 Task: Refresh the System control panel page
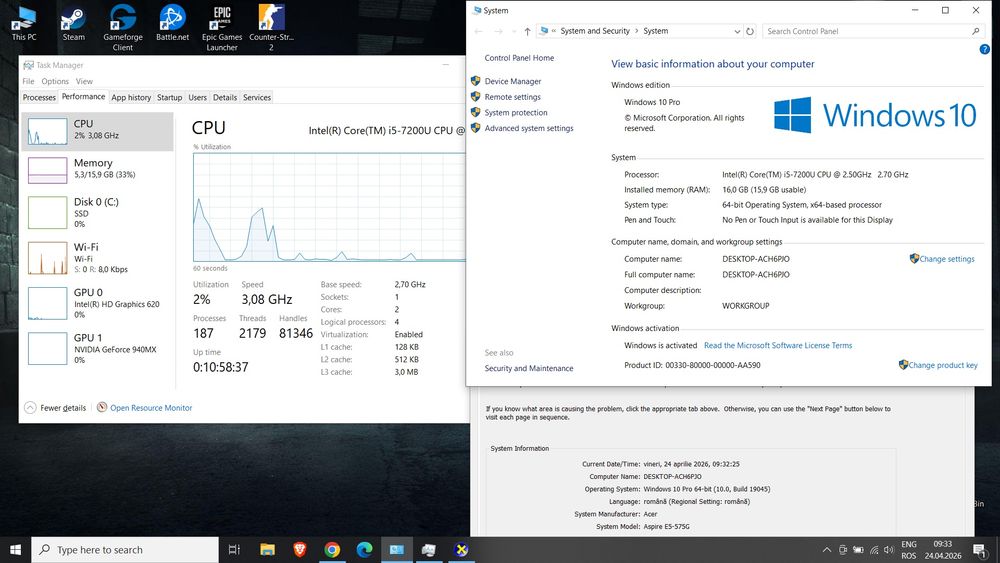pyautogui.click(x=750, y=31)
